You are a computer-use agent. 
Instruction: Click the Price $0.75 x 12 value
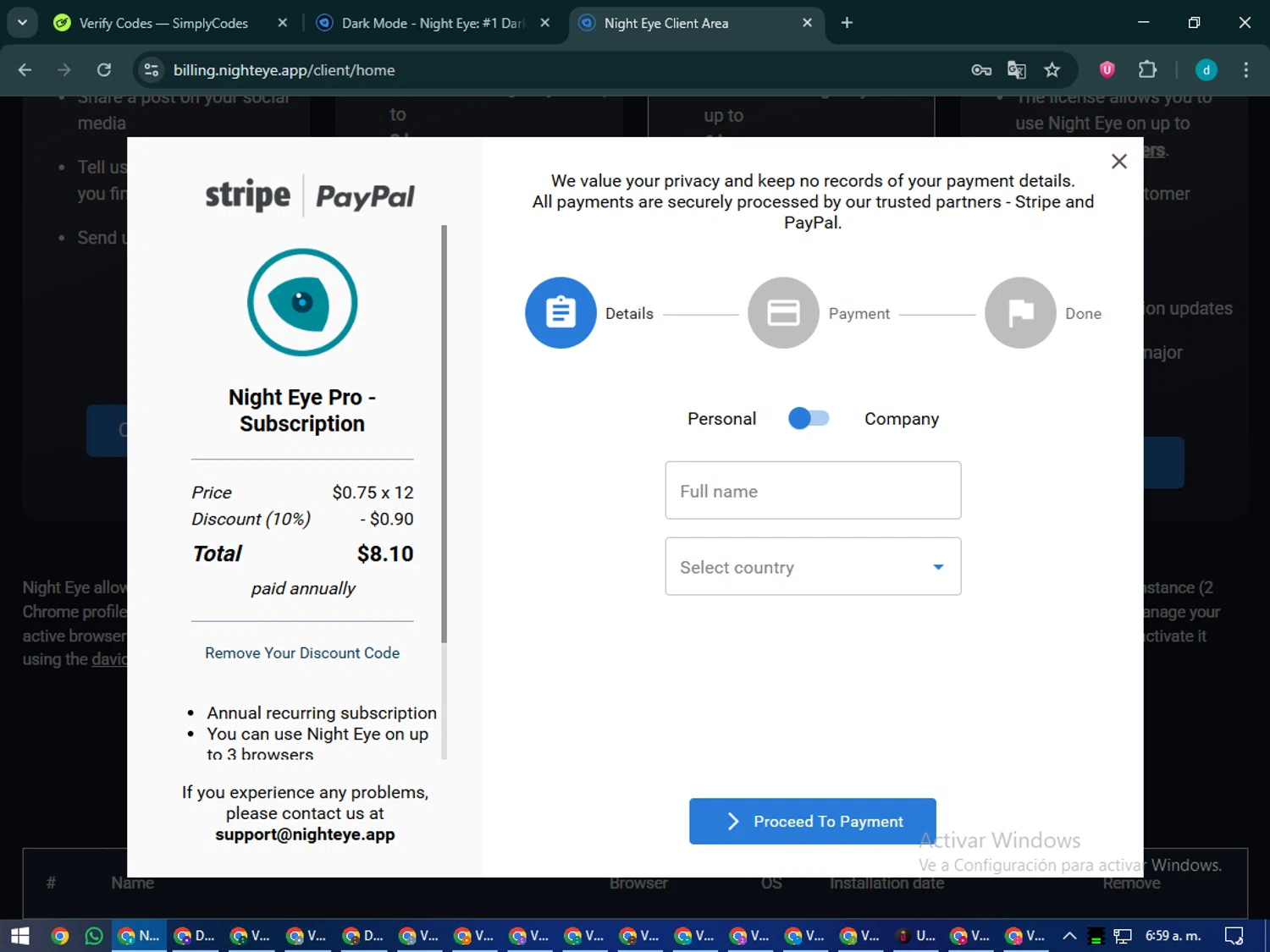coord(373,493)
